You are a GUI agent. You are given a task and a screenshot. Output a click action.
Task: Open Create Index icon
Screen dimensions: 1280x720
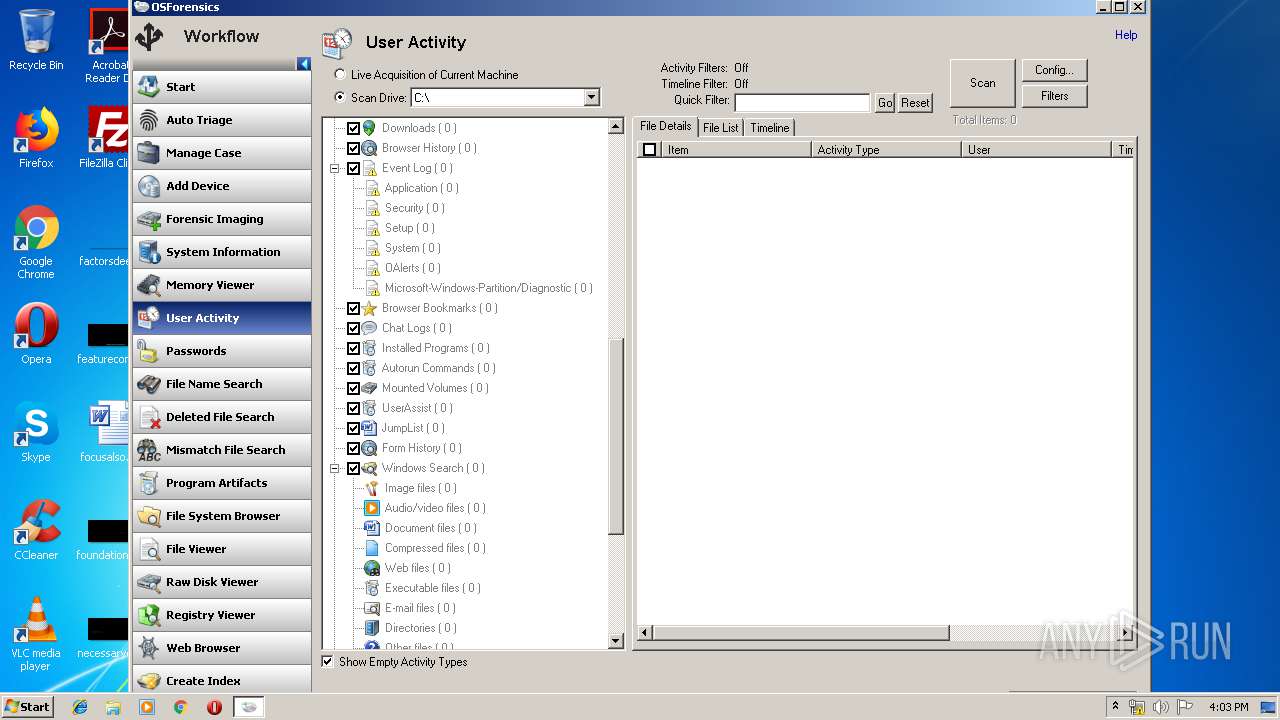click(149, 681)
